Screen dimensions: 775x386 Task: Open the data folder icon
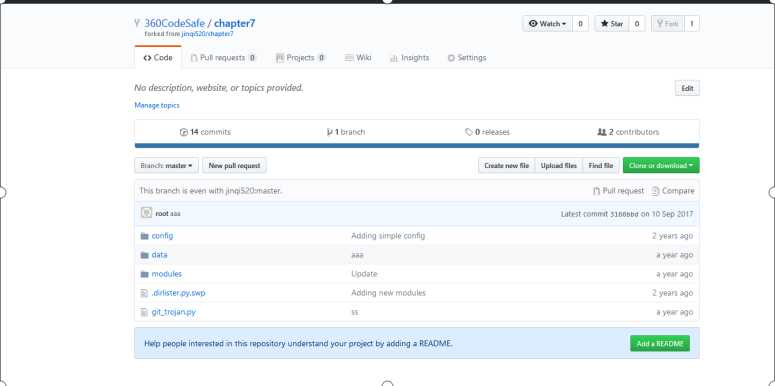(144, 255)
